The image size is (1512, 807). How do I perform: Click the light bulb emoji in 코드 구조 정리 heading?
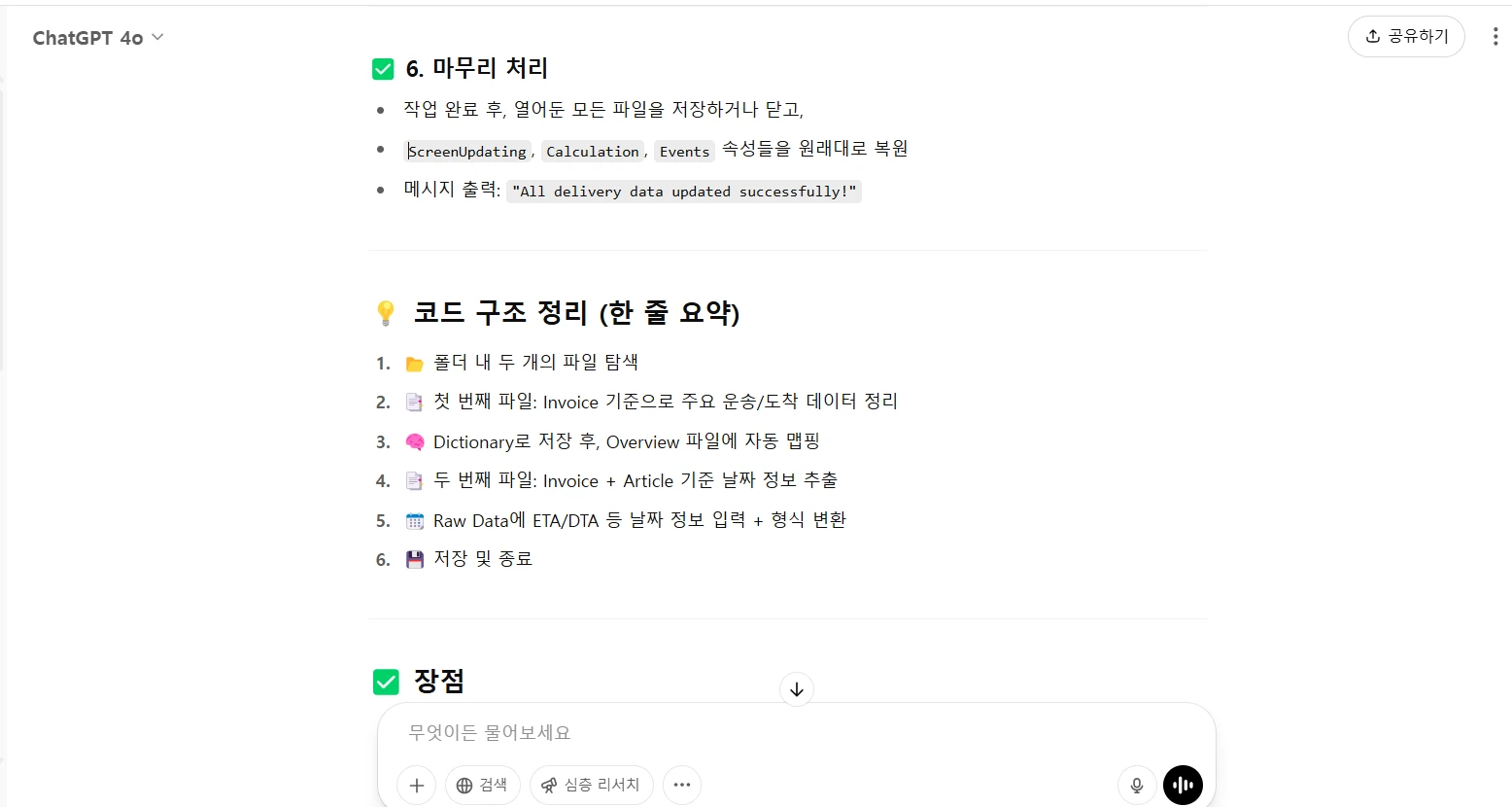pos(385,312)
